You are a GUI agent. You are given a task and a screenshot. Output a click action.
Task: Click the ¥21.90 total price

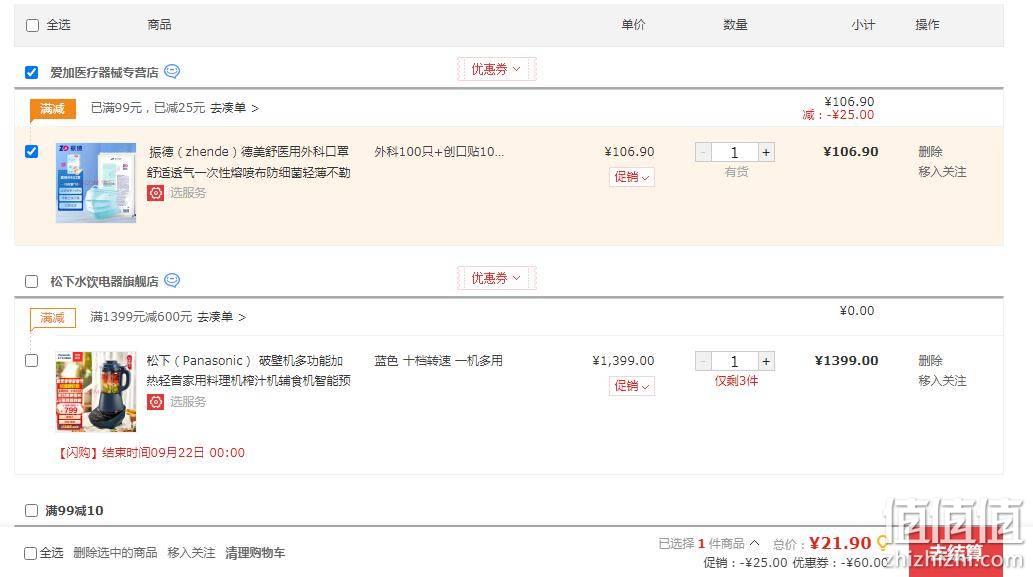(840, 543)
